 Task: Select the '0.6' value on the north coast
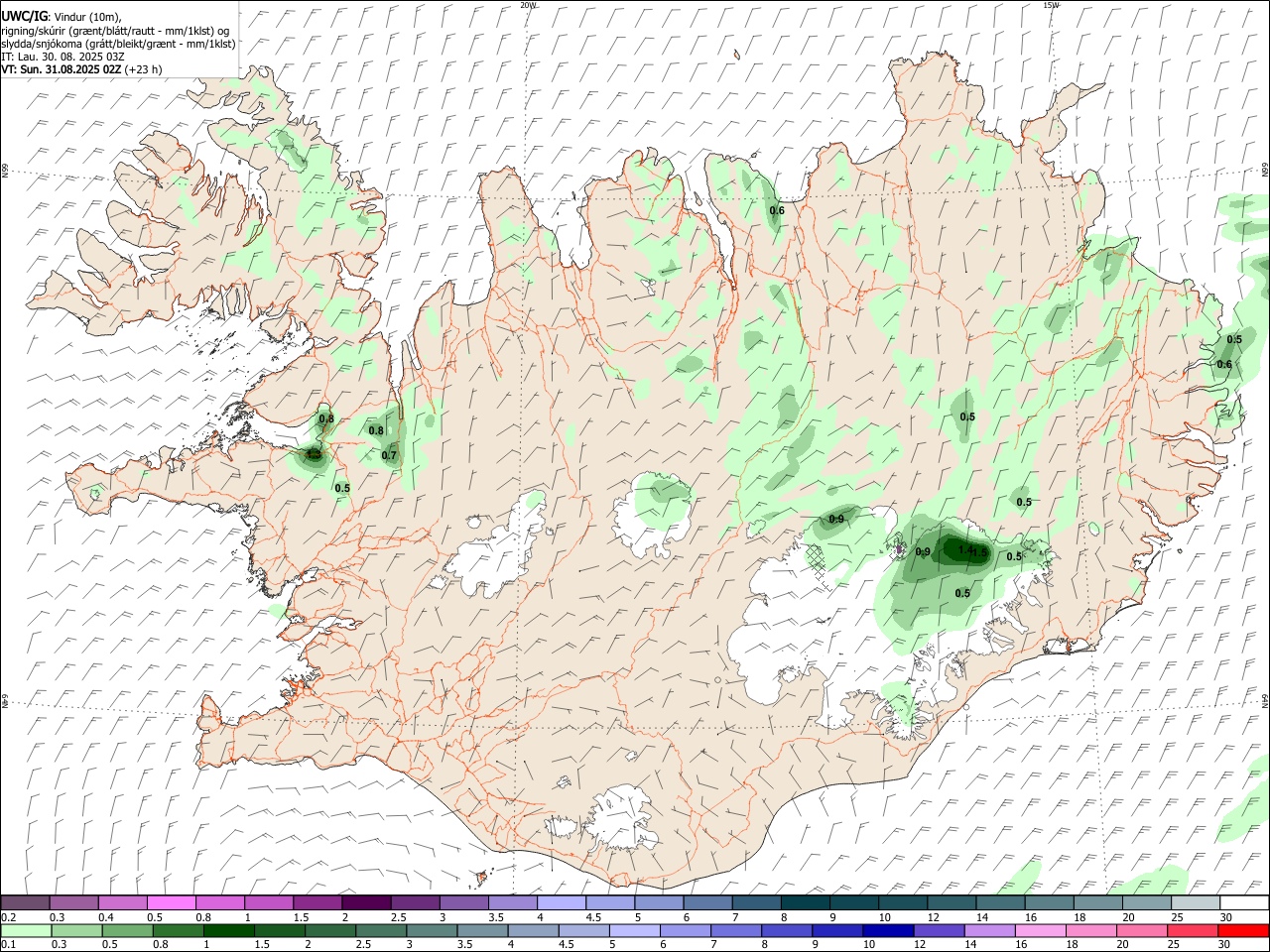(778, 210)
